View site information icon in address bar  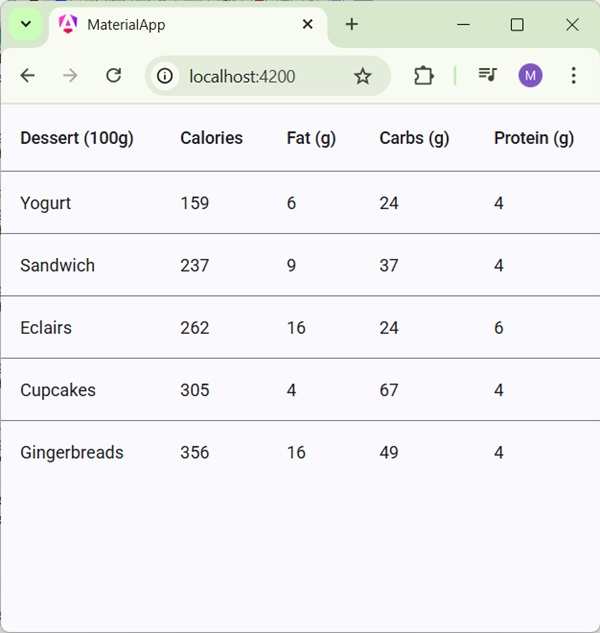coord(165,76)
